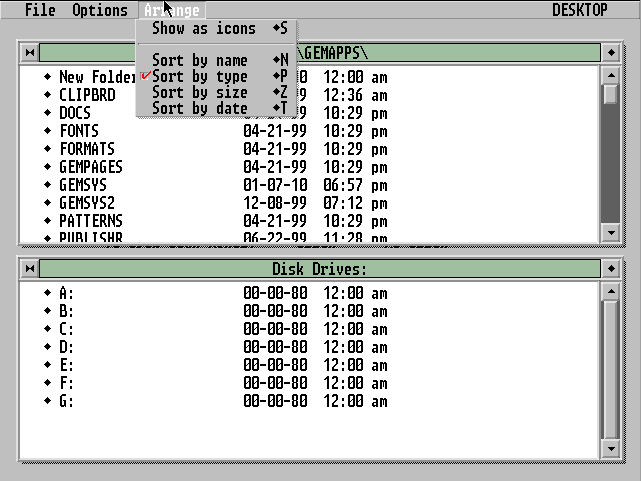This screenshot has width=641, height=481.
Task: Open the Options menu
Action: [x=100, y=11]
